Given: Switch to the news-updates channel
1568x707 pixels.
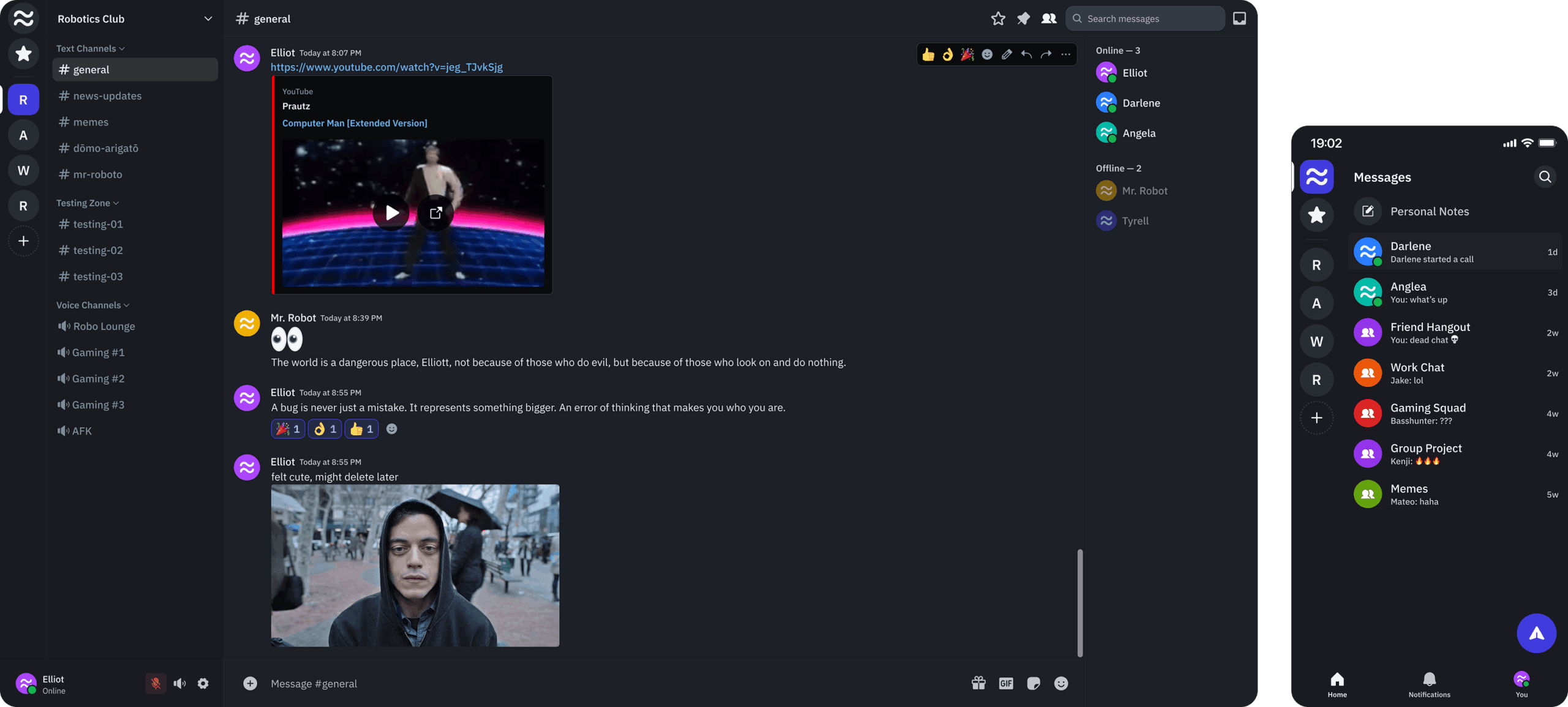Looking at the screenshot, I should click(107, 96).
